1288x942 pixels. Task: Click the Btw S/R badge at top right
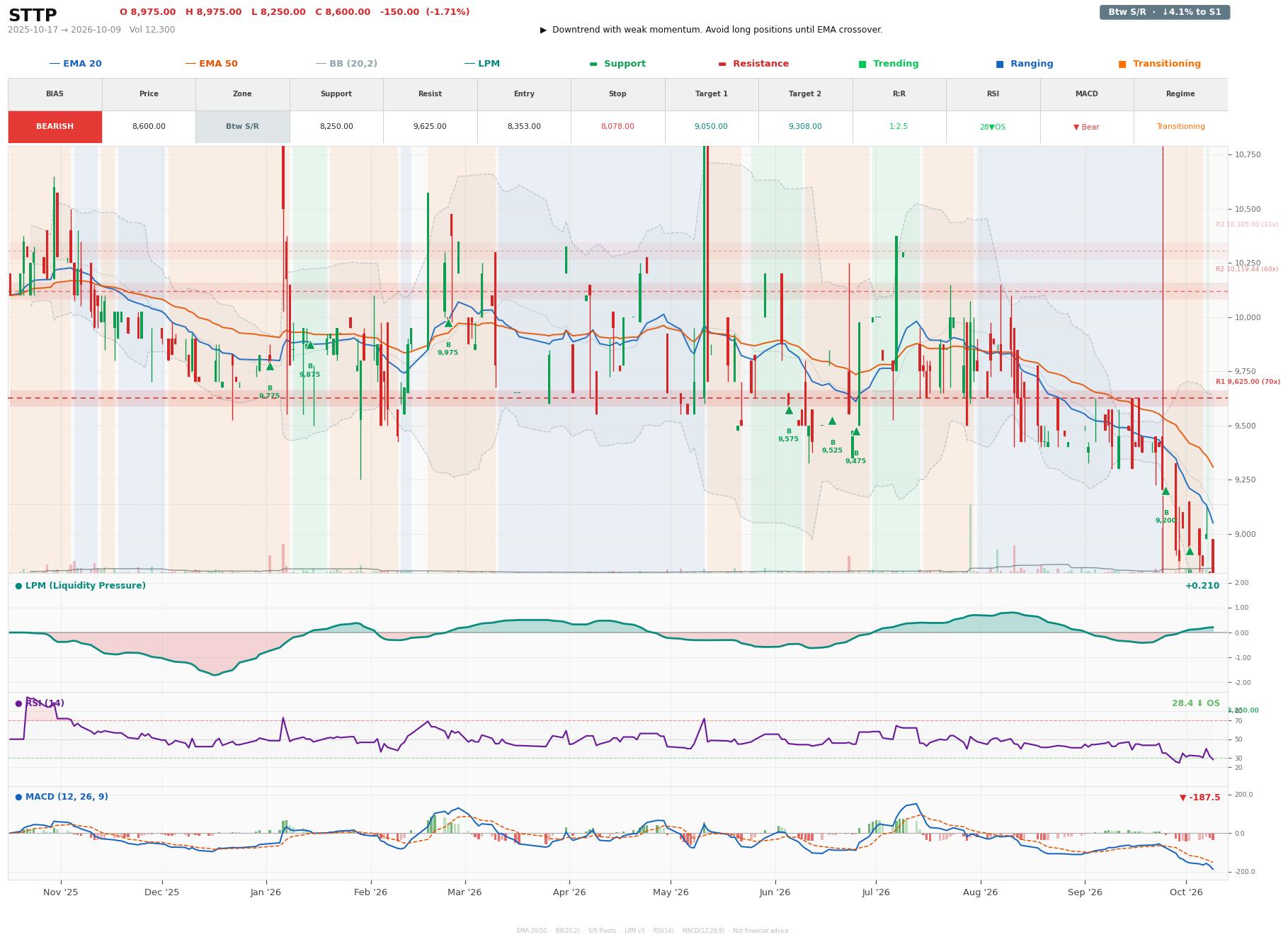[1164, 12]
